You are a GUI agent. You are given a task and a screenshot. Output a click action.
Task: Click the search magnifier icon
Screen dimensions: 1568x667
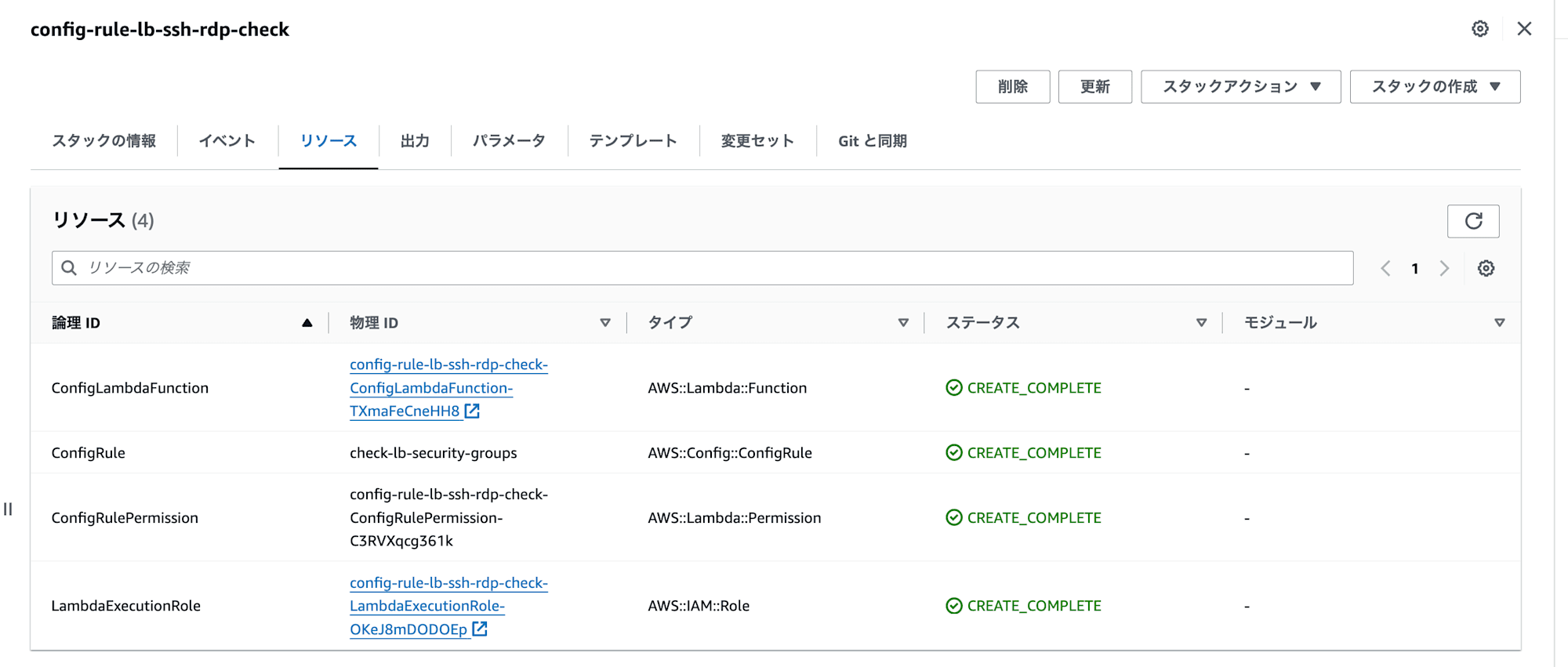pyautogui.click(x=69, y=268)
